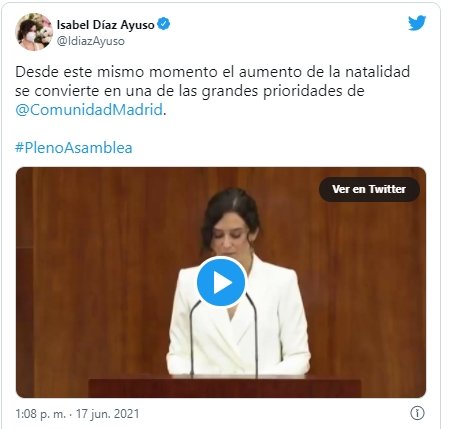Click the dark lectern at video bottom

point(225,388)
